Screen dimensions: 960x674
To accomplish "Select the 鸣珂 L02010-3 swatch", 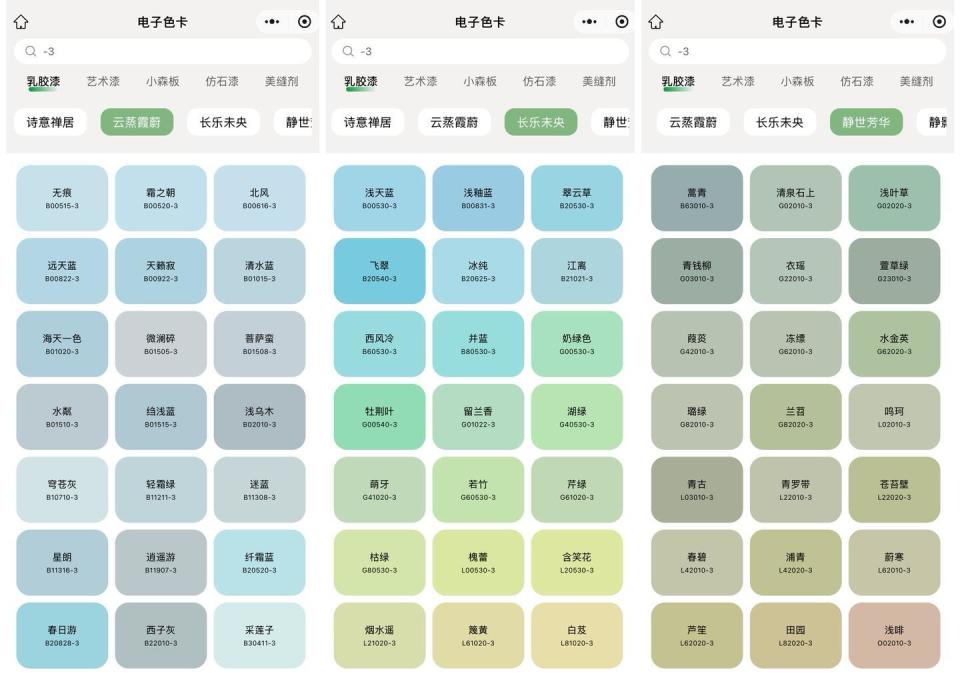I will (x=894, y=417).
